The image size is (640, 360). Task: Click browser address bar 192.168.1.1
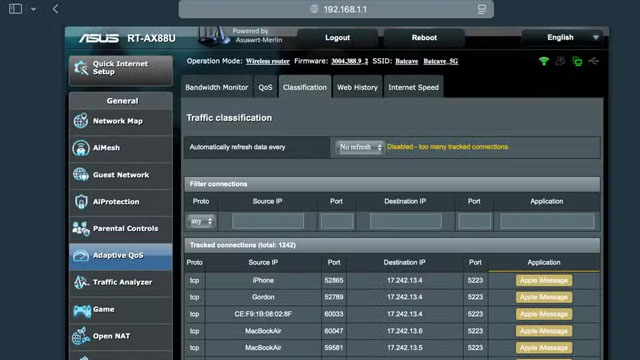[x=336, y=9]
